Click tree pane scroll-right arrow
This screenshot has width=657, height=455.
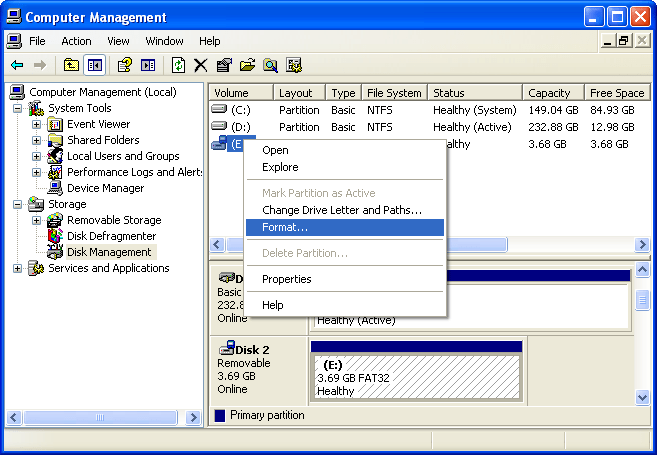click(193, 417)
